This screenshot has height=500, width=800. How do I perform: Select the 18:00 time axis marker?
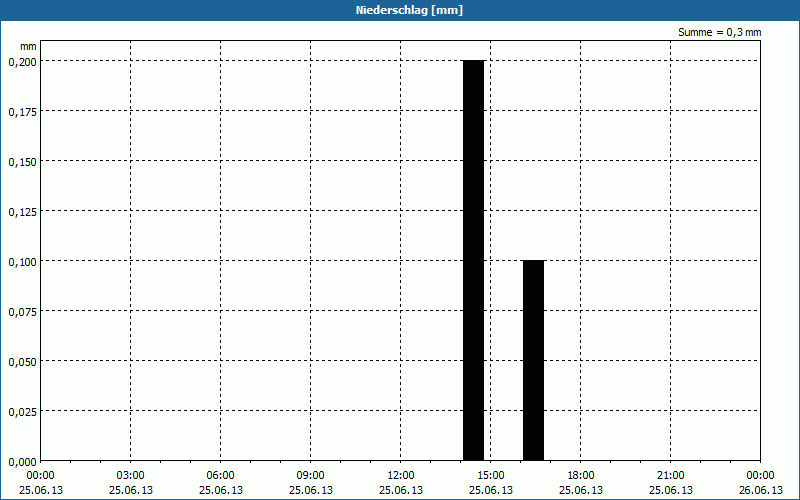tap(581, 475)
